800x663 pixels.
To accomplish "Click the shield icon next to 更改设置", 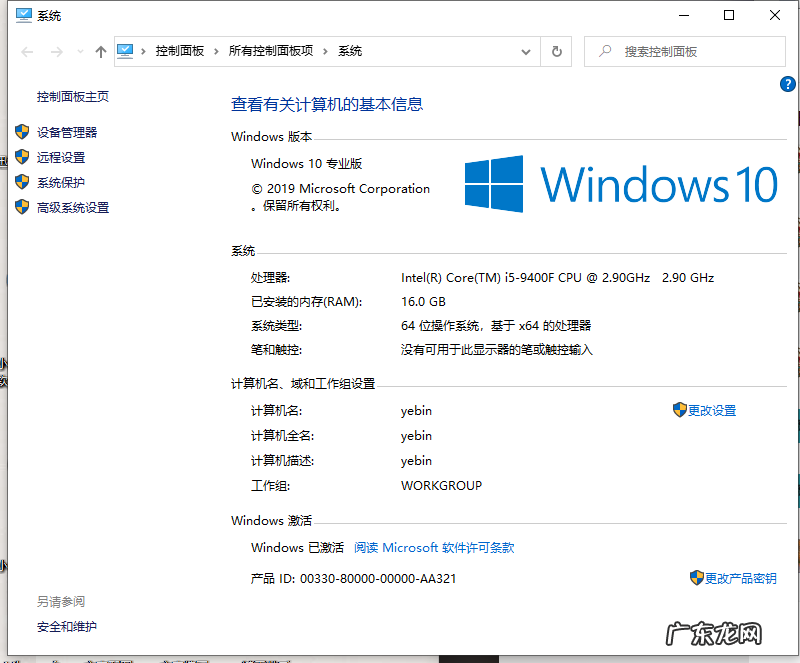I will (x=679, y=410).
